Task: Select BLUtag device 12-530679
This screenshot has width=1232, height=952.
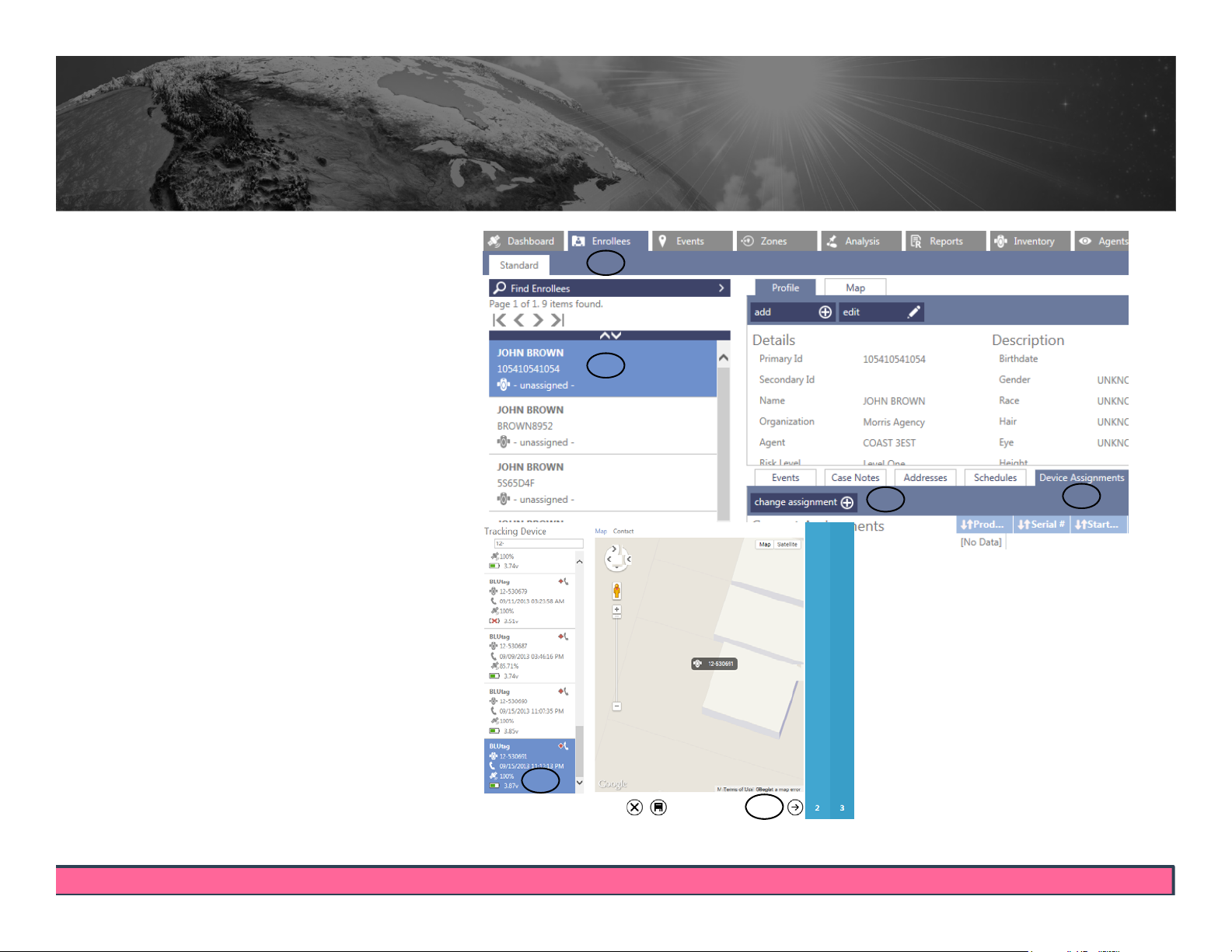Action: coord(529,600)
